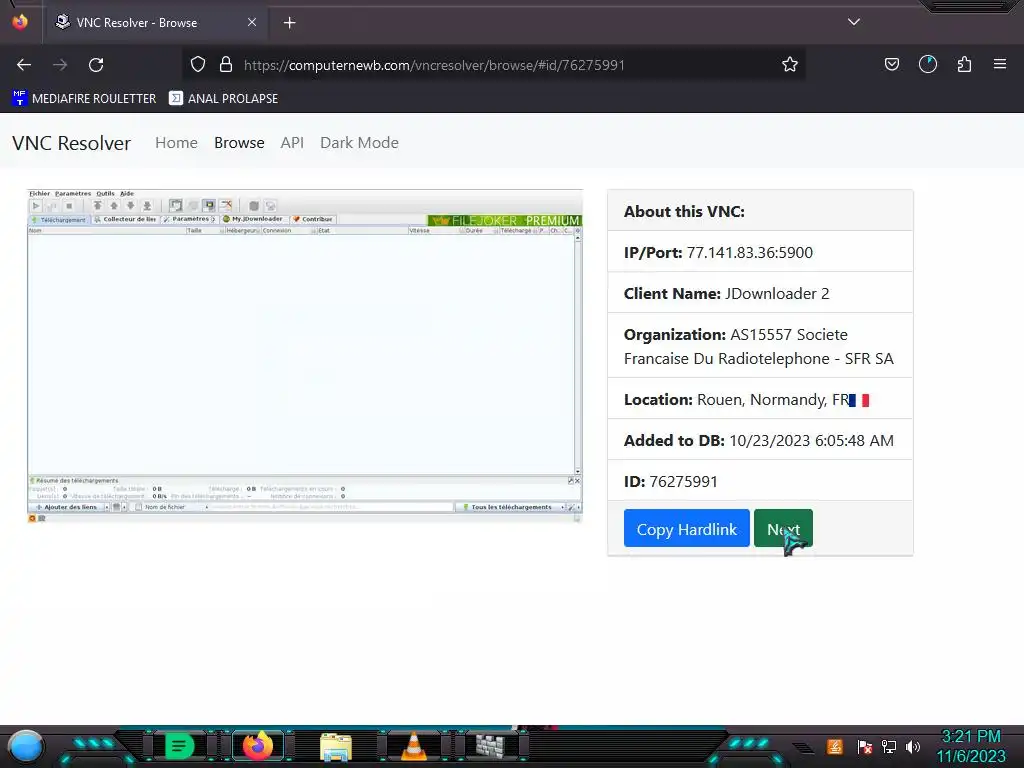Open Action Center flag tray icon
The width and height of the screenshot is (1024, 768).
pos(865,746)
